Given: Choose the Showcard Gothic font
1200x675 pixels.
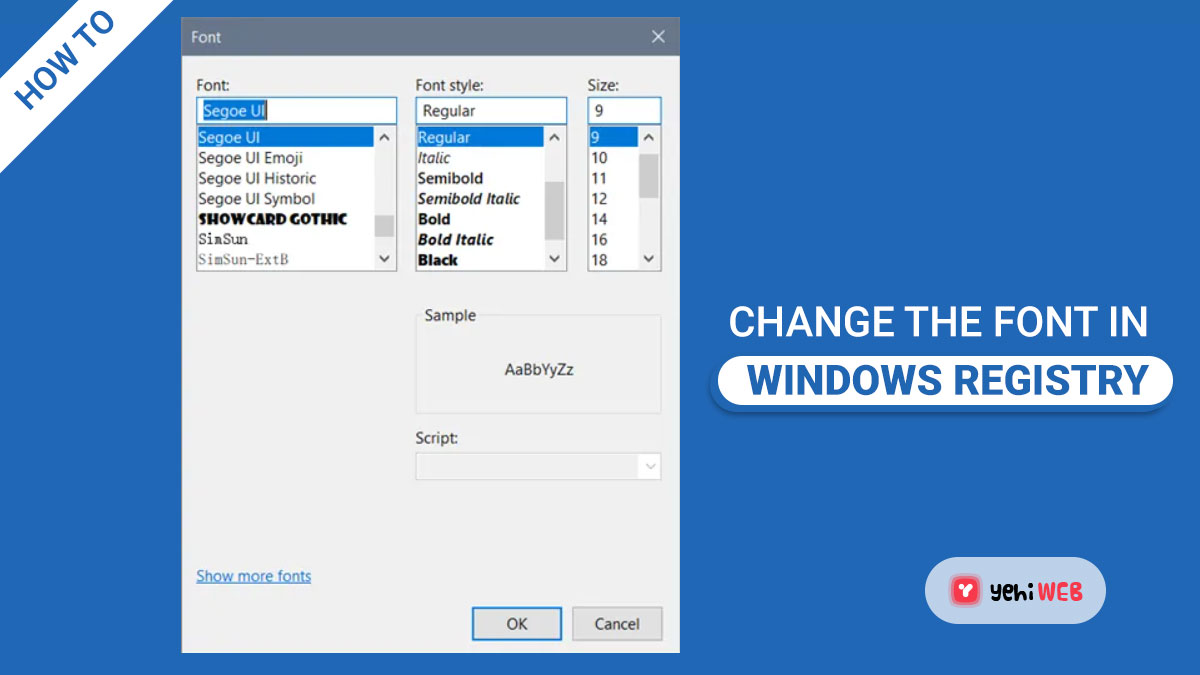Looking at the screenshot, I should click(271, 219).
